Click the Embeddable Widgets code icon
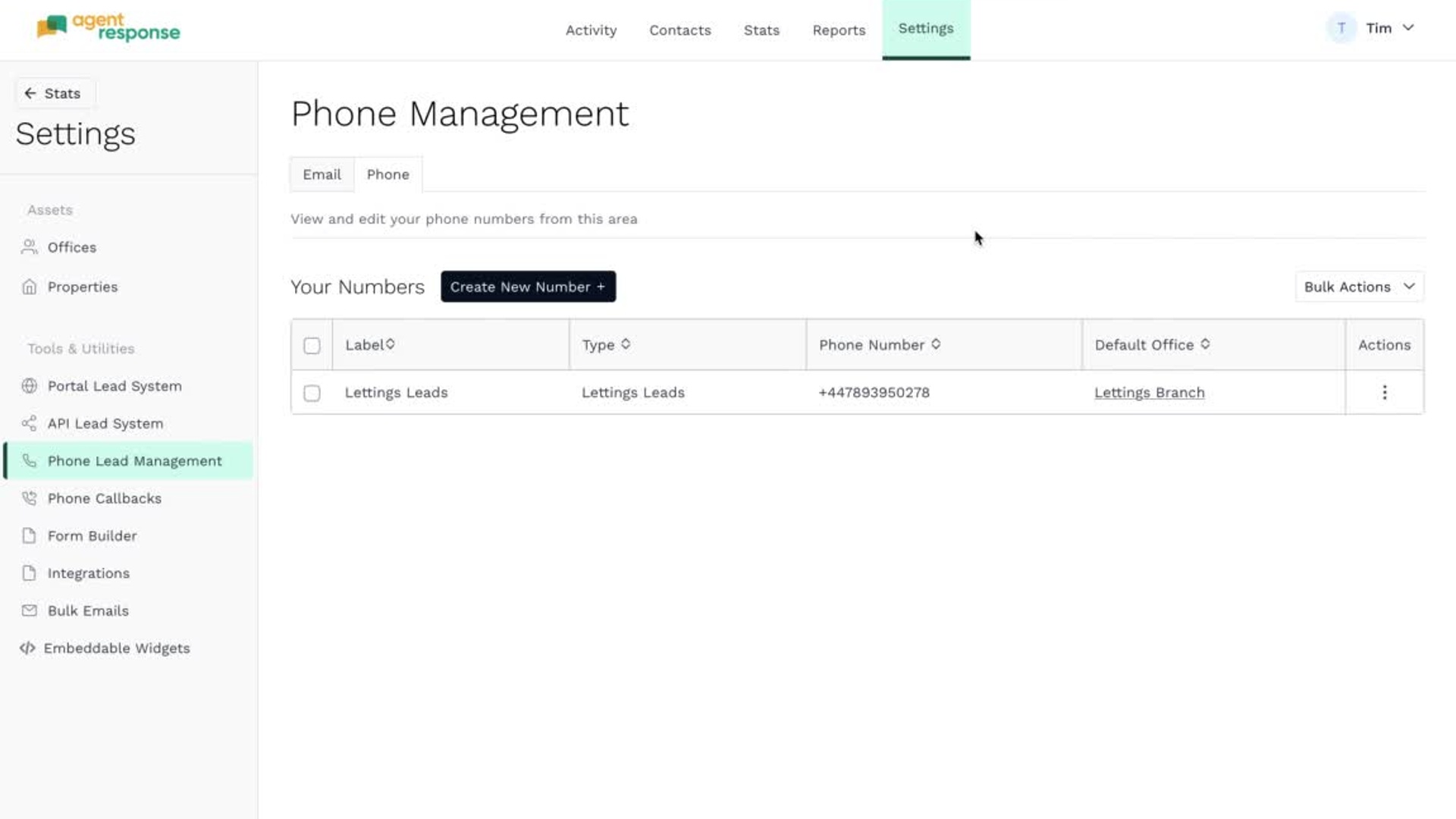The width and height of the screenshot is (1456, 819). (x=27, y=648)
